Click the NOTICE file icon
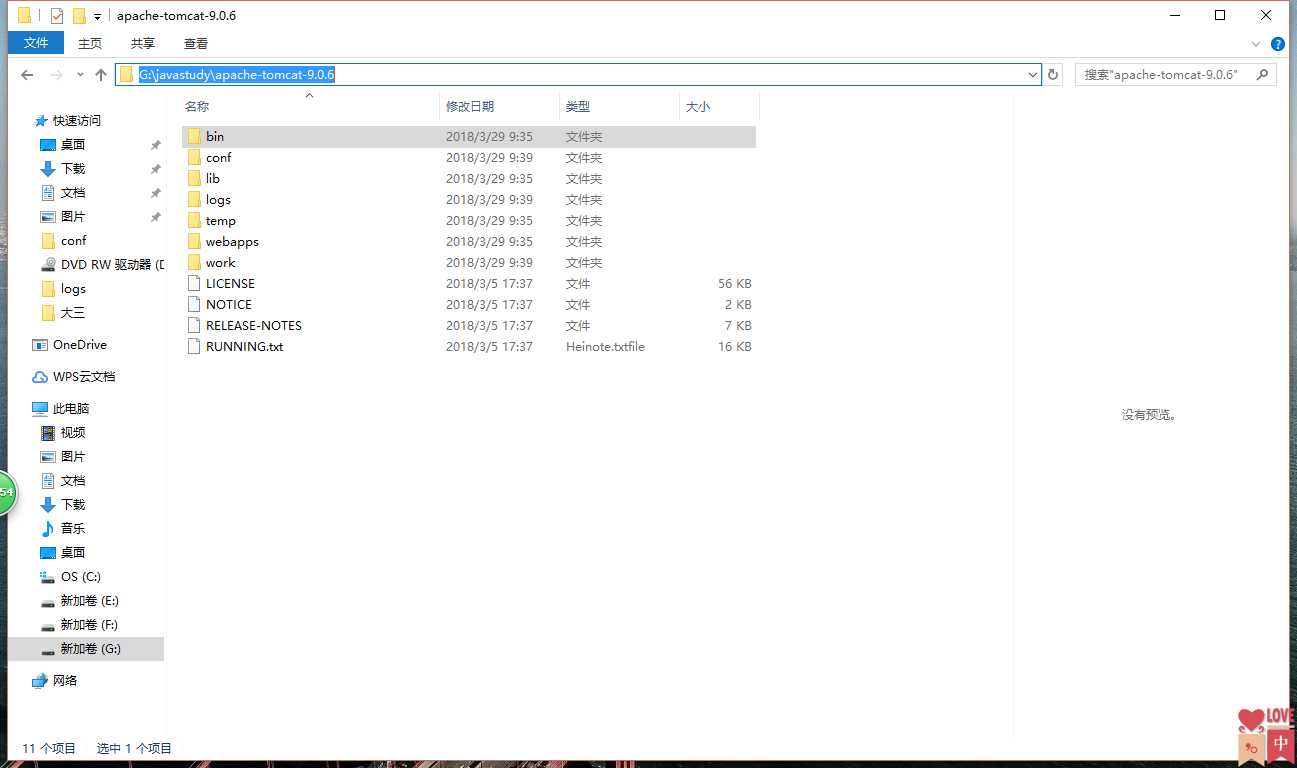Viewport: 1297px width, 768px height. click(x=194, y=304)
